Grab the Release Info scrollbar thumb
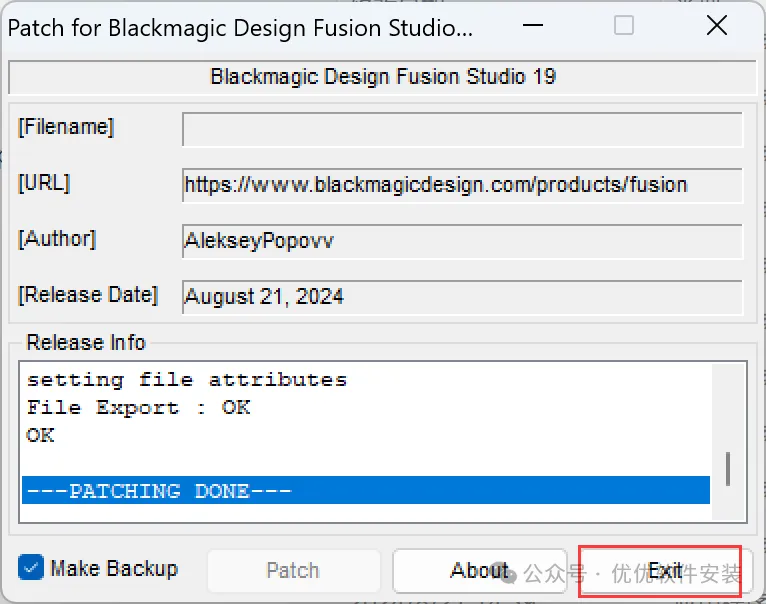This screenshot has width=766, height=604. [728, 467]
